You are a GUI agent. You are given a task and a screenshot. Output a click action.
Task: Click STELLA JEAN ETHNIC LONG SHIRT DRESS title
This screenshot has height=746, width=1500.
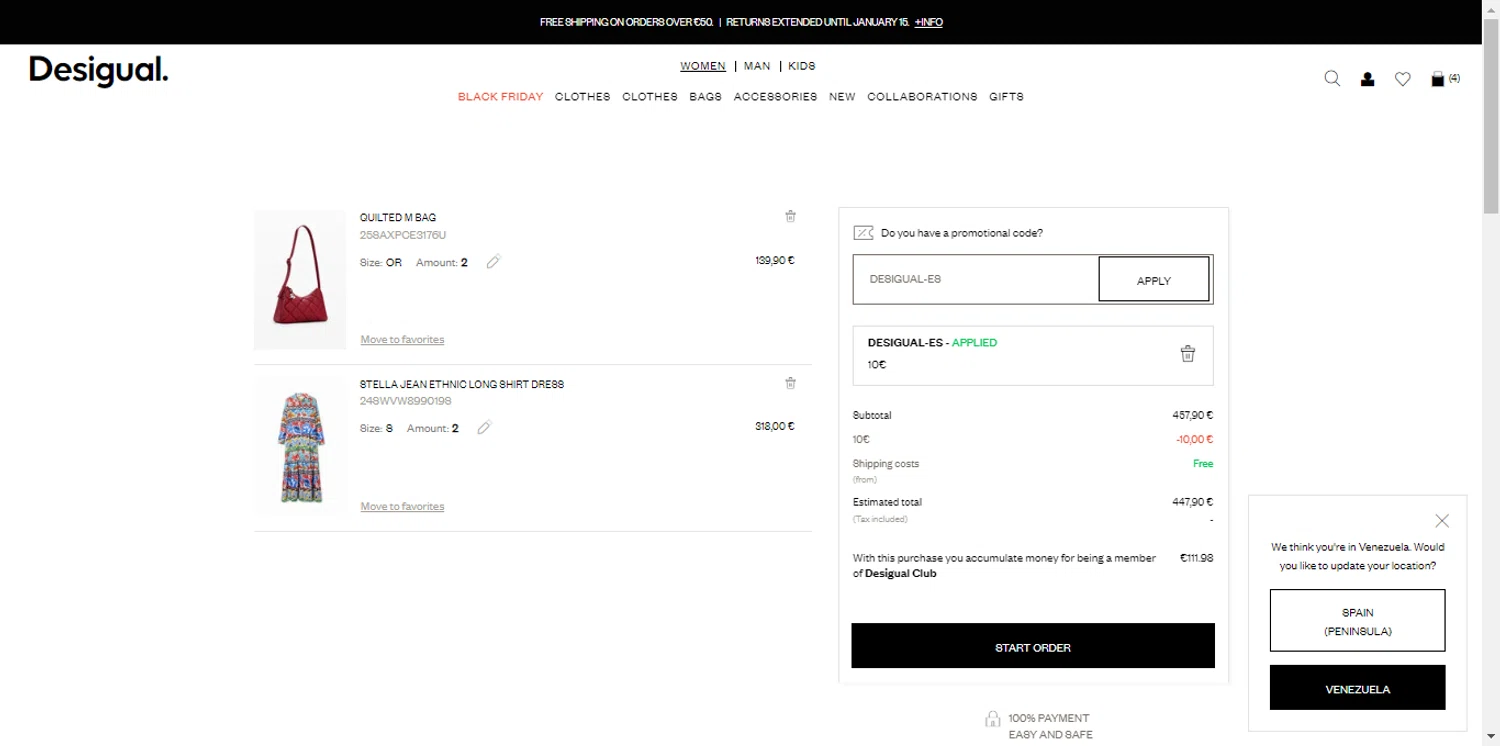(x=462, y=384)
